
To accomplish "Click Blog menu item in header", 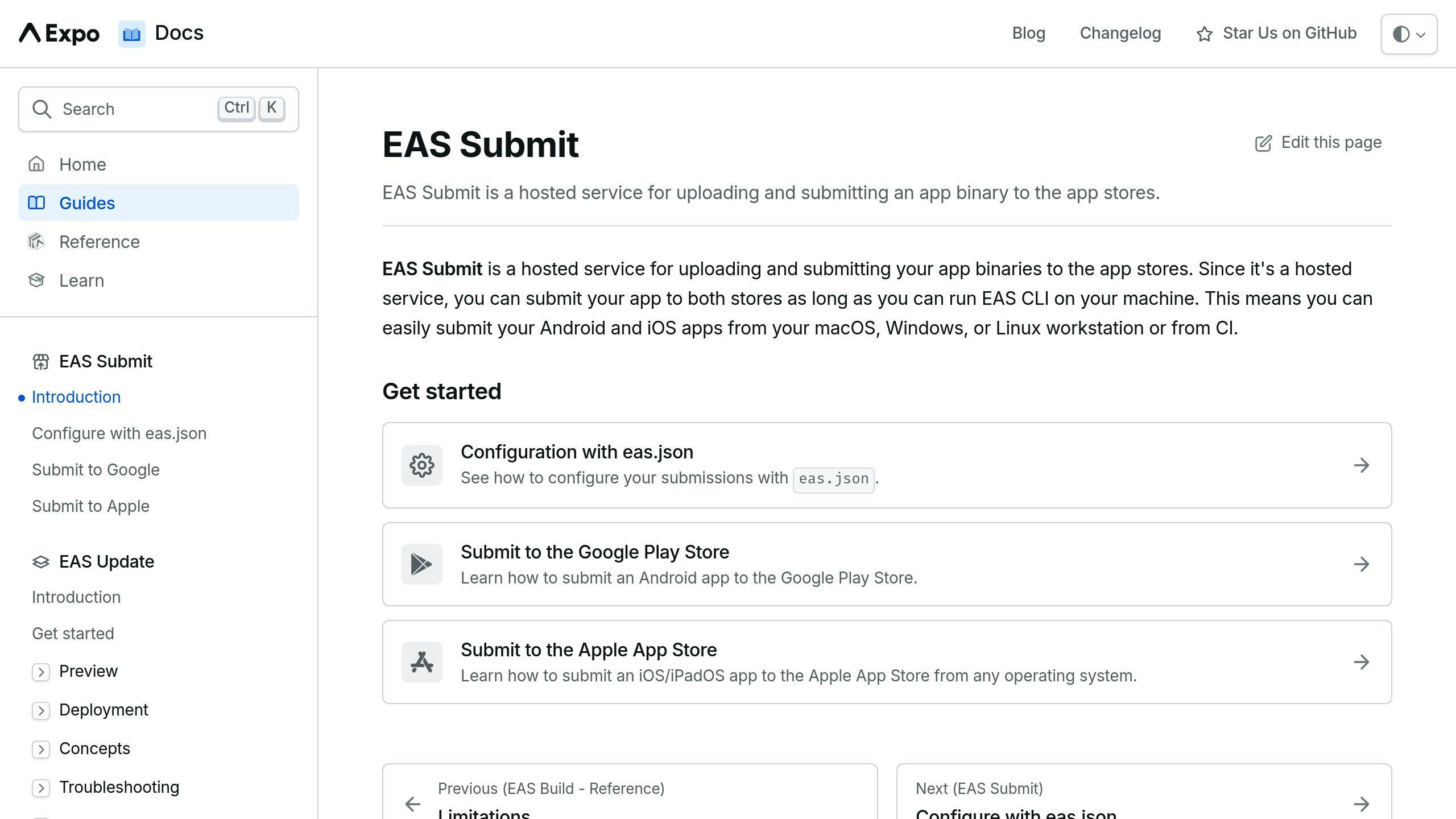I will click(x=1028, y=33).
